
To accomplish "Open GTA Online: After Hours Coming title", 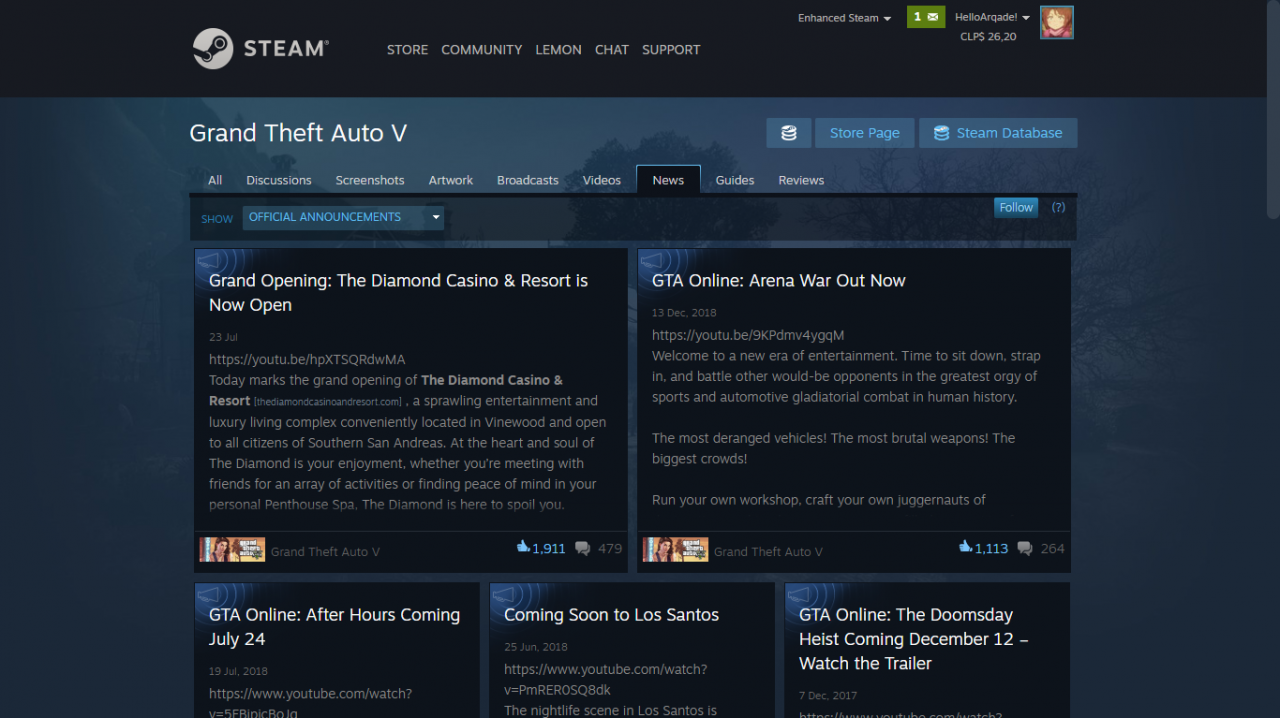I will [x=334, y=627].
